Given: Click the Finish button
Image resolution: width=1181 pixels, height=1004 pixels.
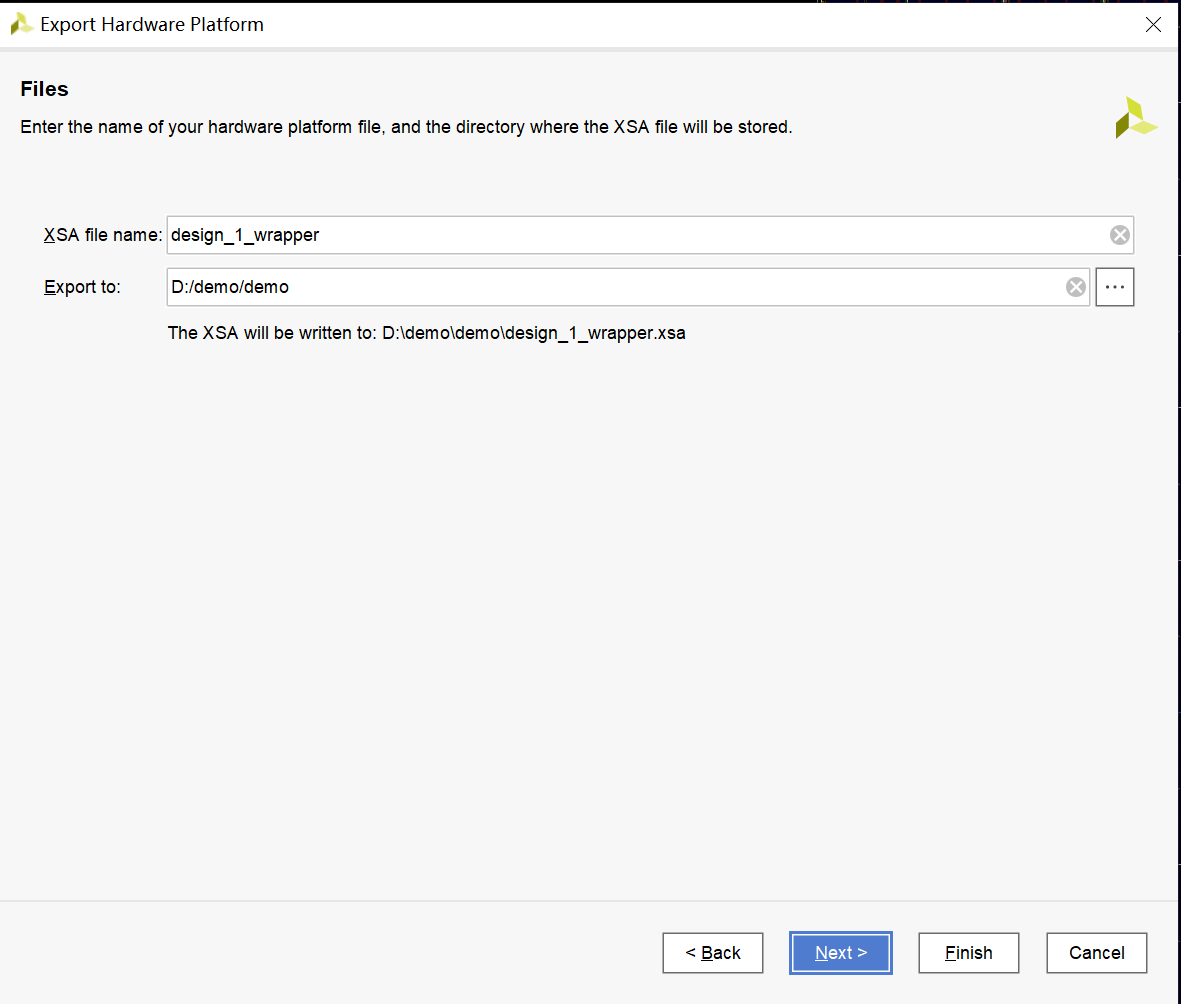Looking at the screenshot, I should click(x=969, y=953).
